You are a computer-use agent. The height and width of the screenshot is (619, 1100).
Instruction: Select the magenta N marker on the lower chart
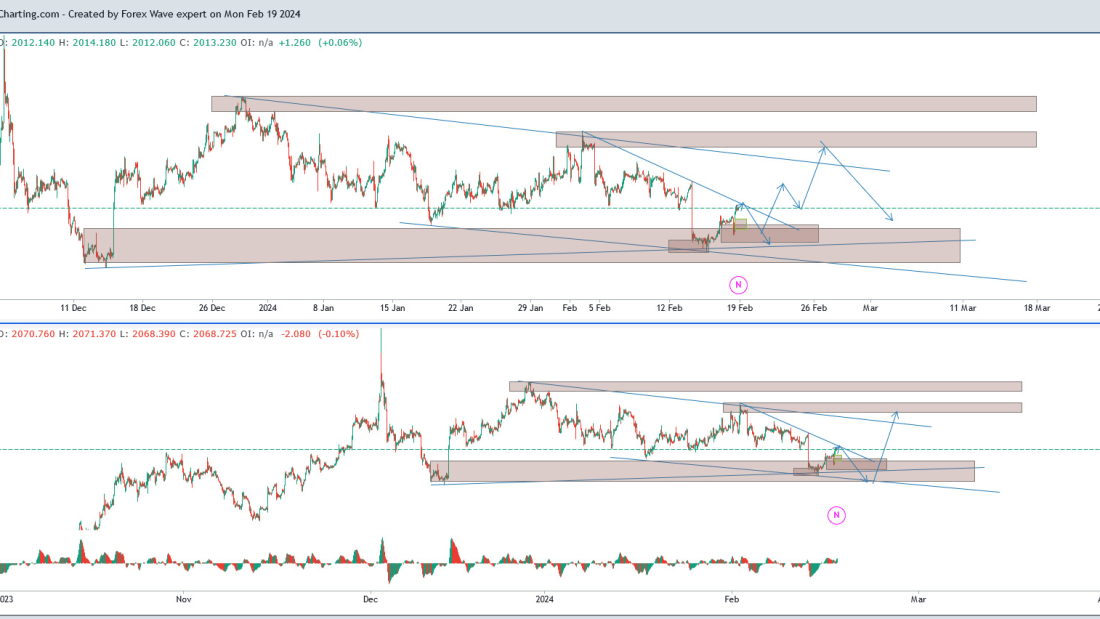point(836,514)
